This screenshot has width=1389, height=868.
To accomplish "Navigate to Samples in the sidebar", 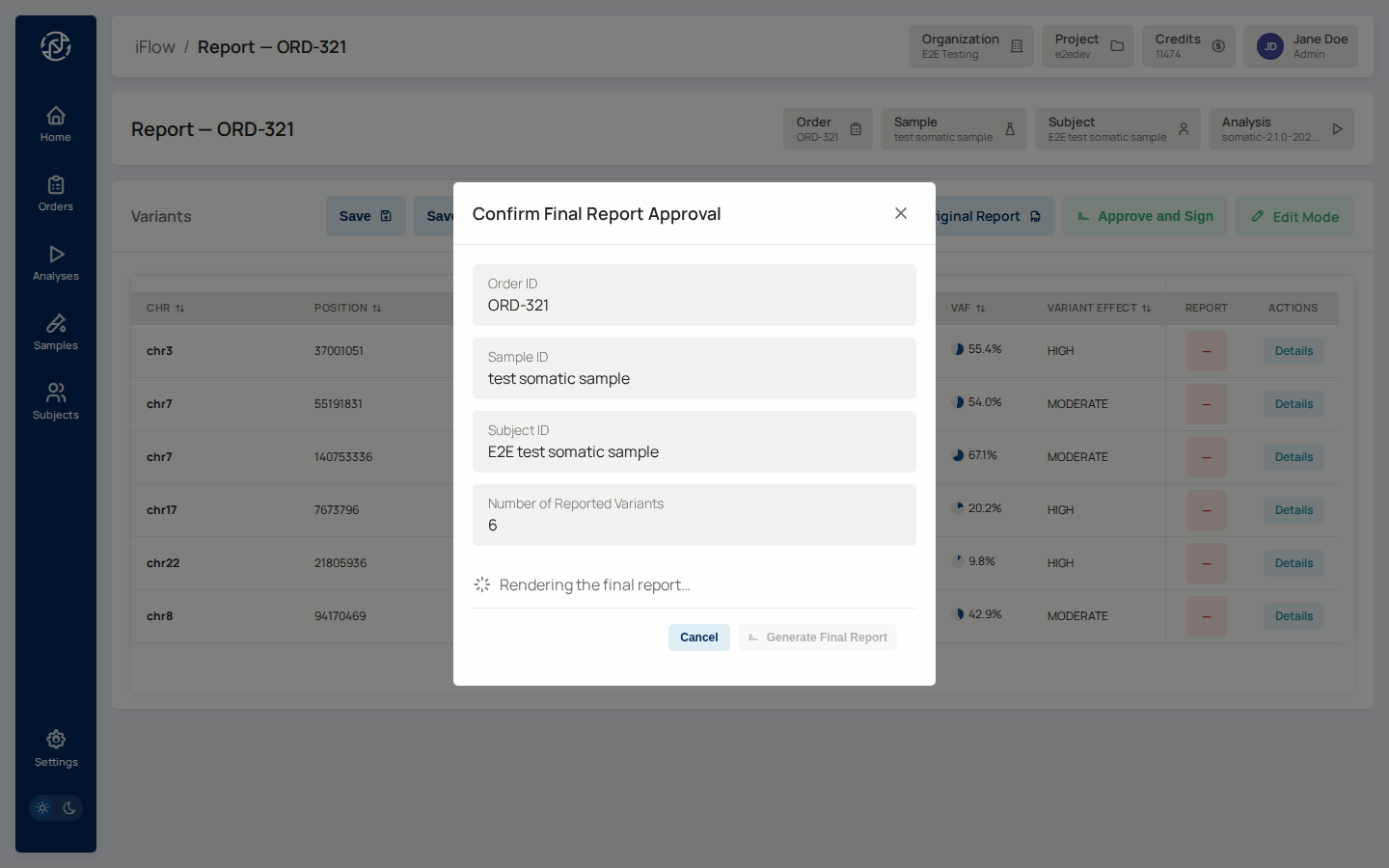I will (56, 333).
